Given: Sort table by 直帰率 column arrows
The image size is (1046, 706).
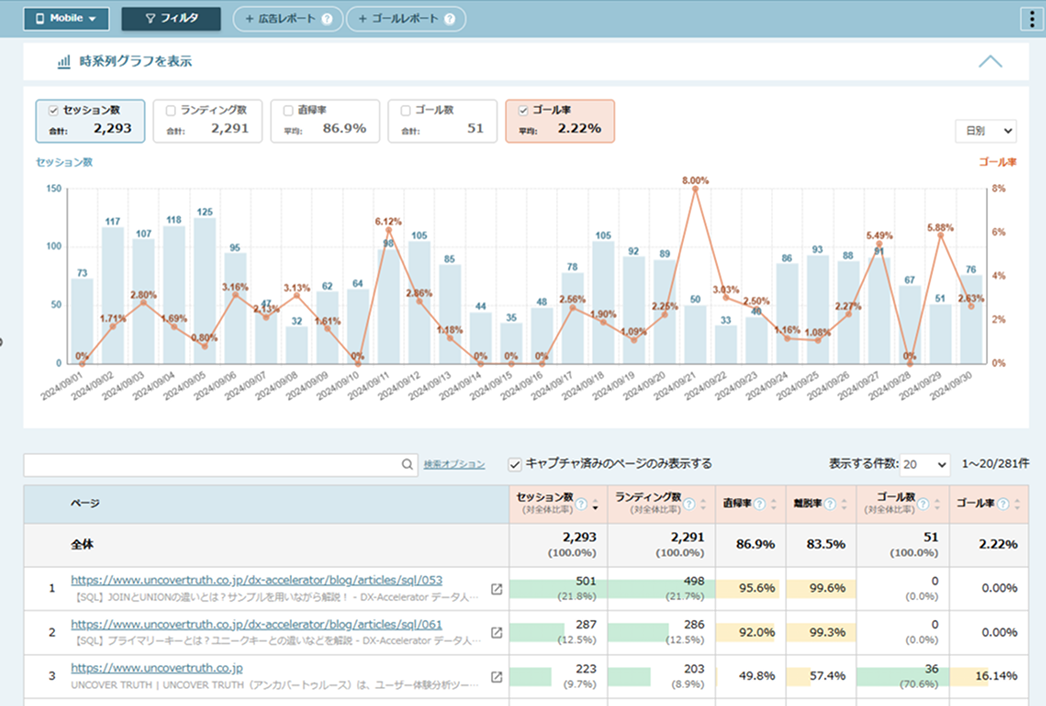Looking at the screenshot, I should [x=774, y=504].
